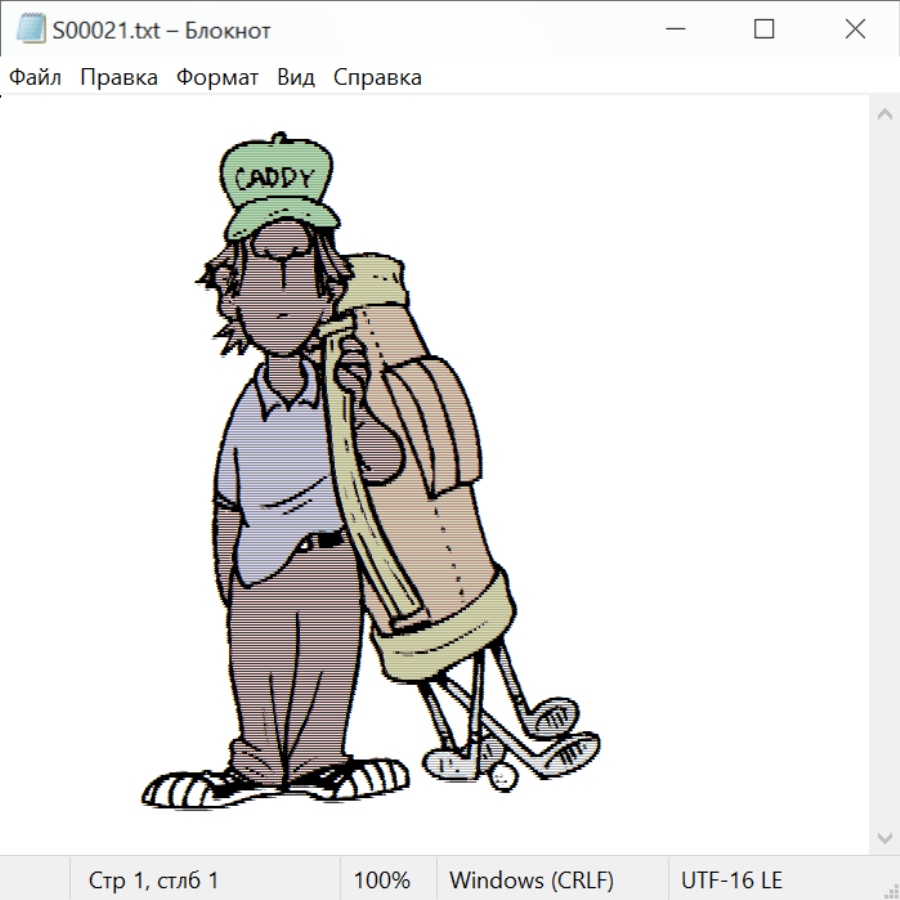Image resolution: width=900 pixels, height=900 pixels.
Task: Expand the Формат menu
Action: tap(217, 78)
